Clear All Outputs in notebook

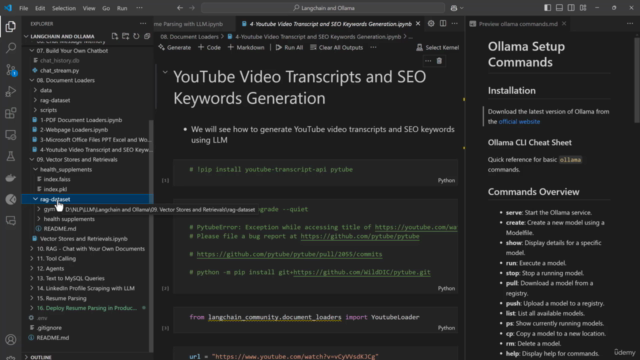click(336, 47)
